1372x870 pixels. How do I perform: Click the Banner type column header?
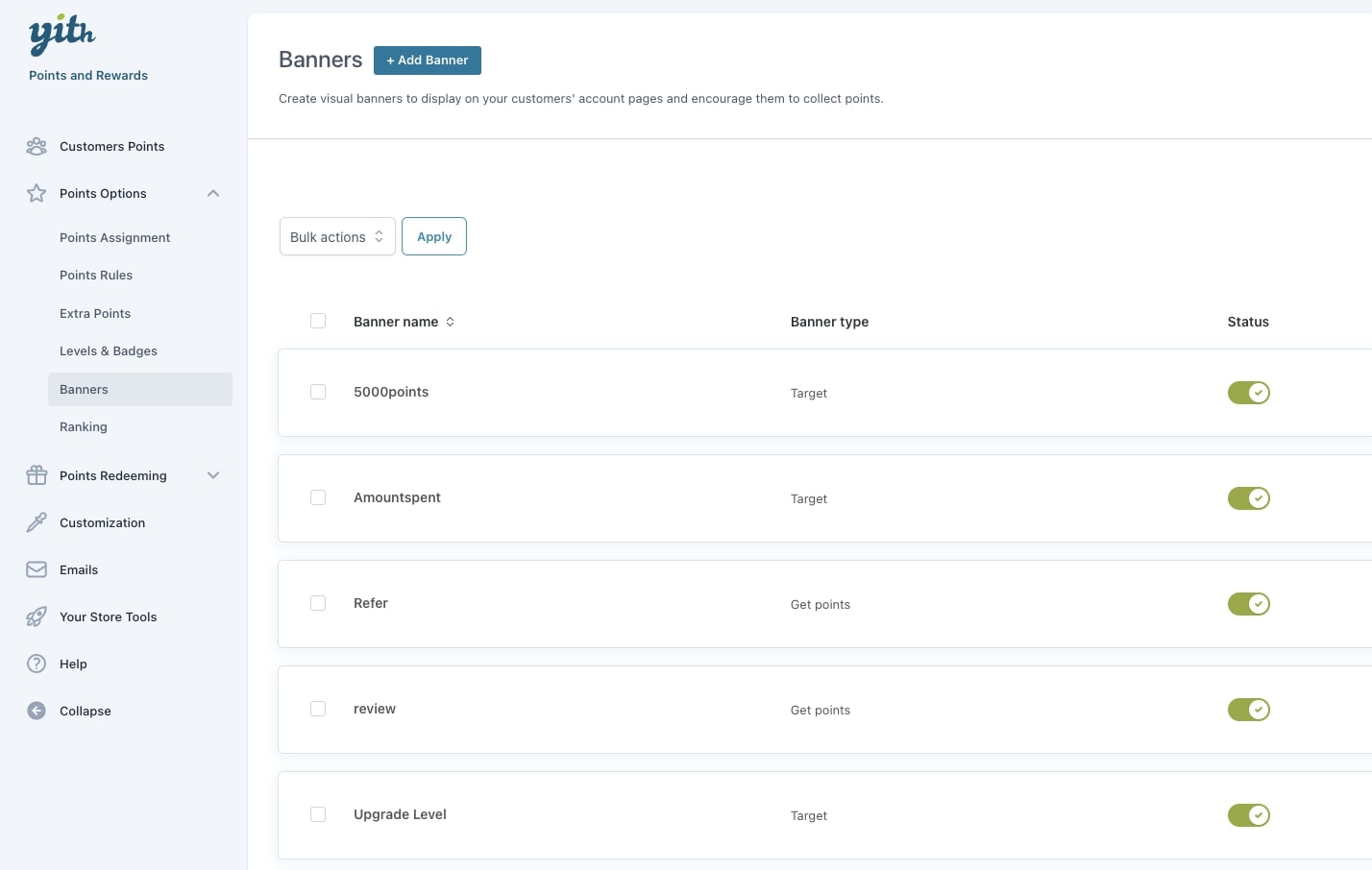tap(829, 322)
